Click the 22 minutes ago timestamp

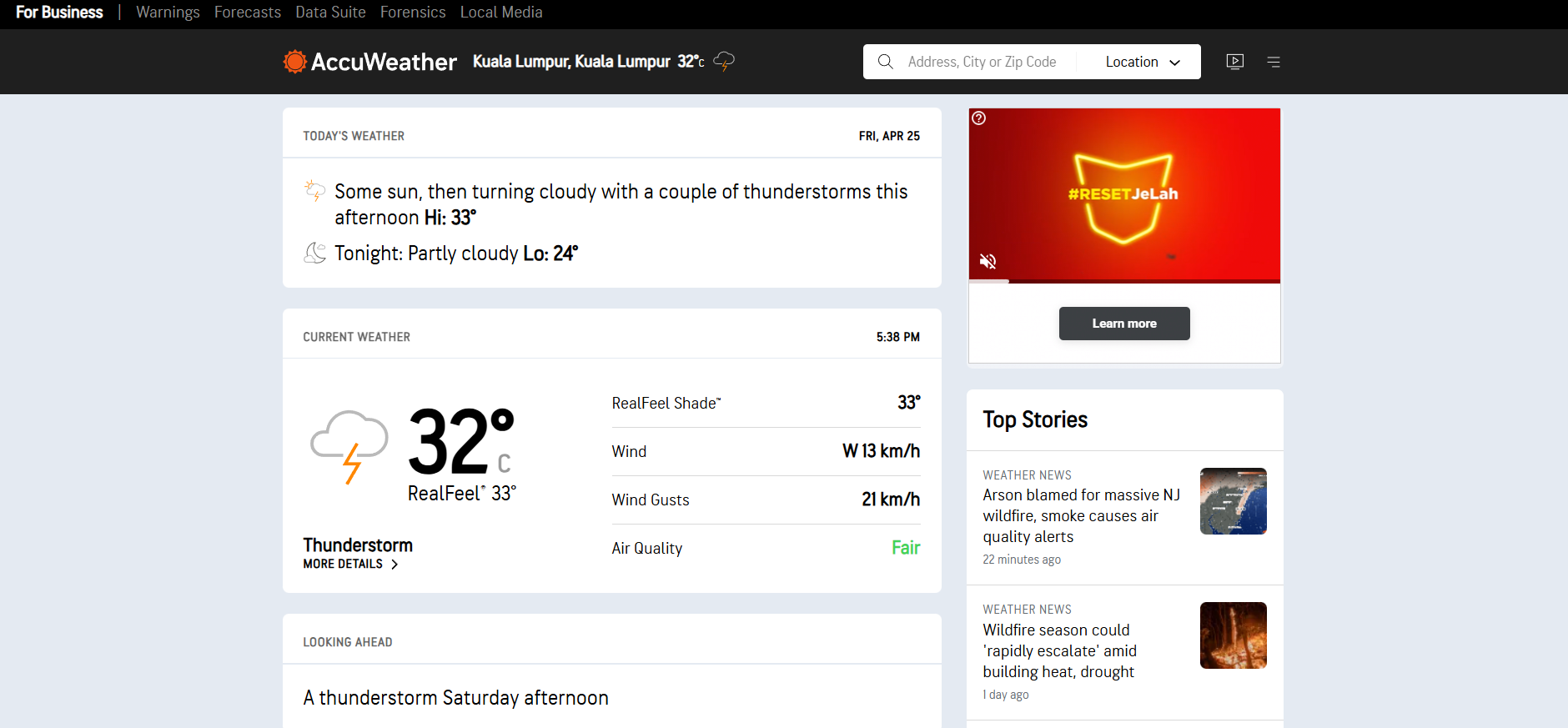1022,560
